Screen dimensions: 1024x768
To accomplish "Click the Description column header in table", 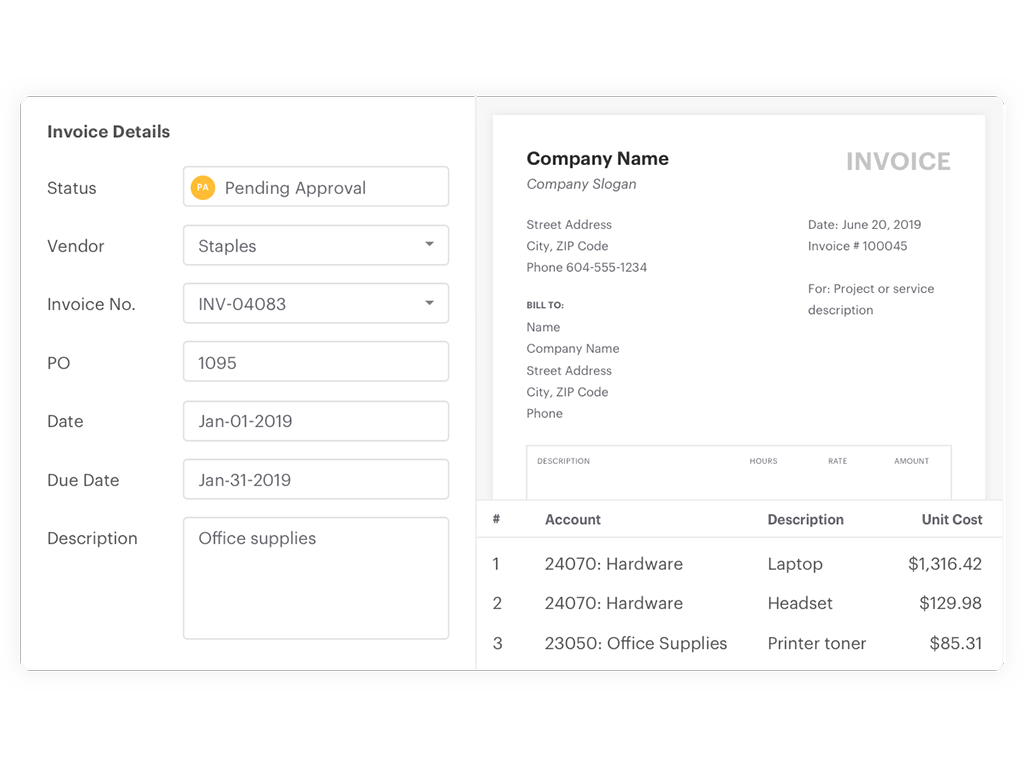I will pos(805,520).
